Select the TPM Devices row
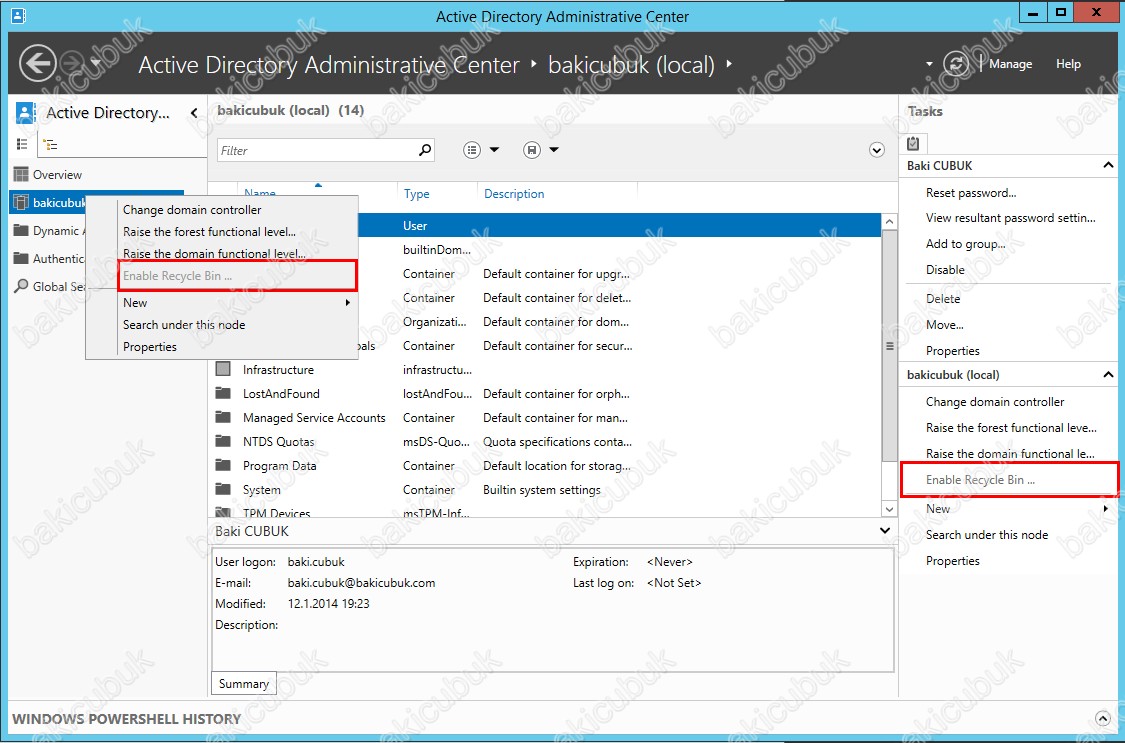This screenshot has width=1125, height=743. coord(547,511)
